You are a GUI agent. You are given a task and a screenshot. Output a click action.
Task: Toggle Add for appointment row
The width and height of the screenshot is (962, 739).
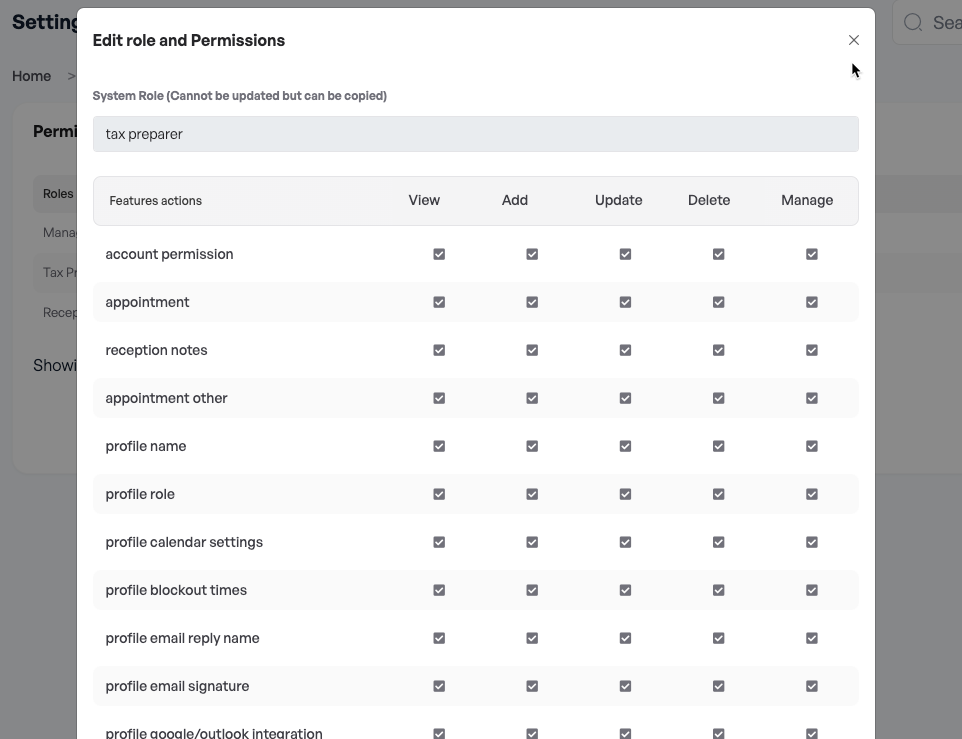(532, 302)
